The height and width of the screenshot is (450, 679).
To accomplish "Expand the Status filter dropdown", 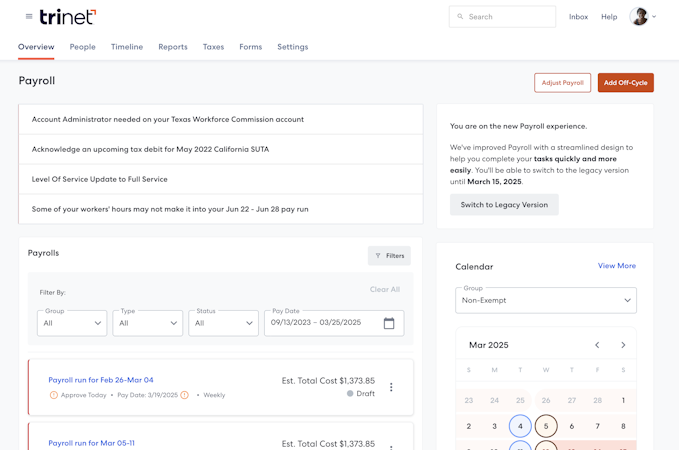I will 223,323.
